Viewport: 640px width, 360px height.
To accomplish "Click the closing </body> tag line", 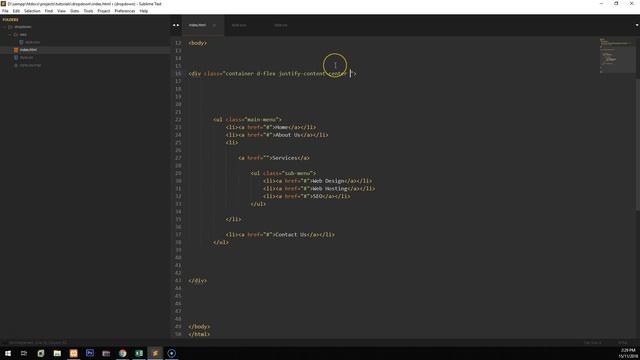I will pos(199,327).
